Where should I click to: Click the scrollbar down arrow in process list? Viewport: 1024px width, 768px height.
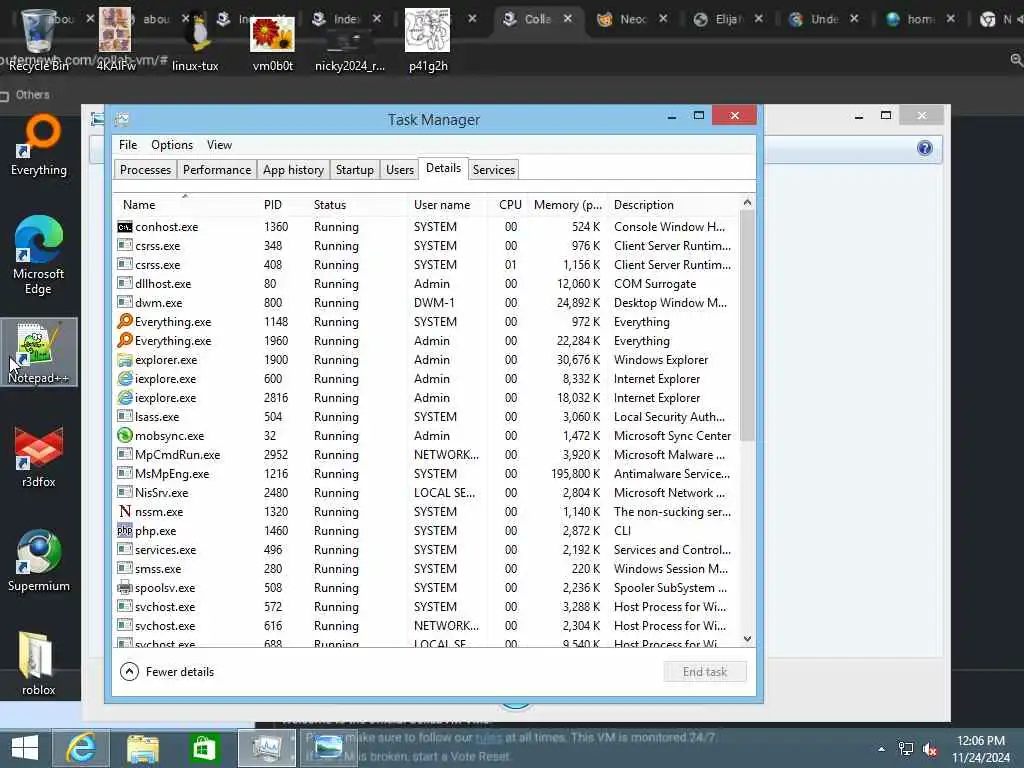point(747,639)
